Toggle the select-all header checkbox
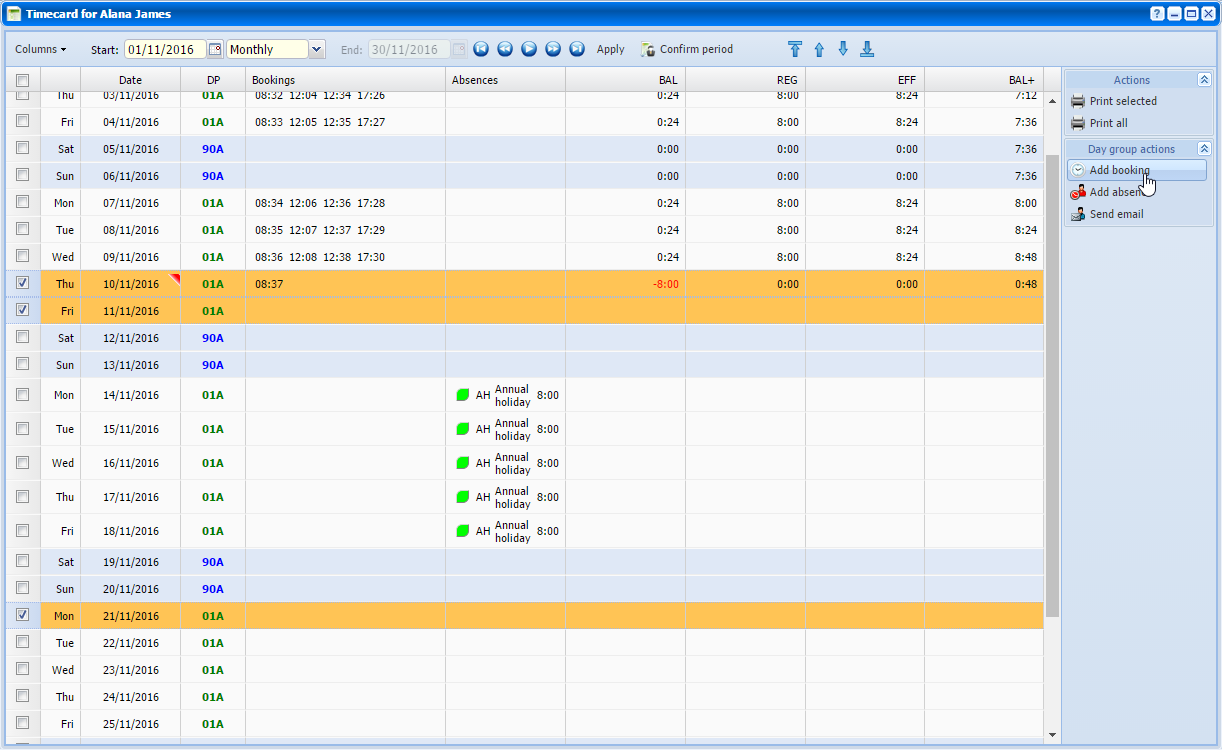This screenshot has width=1222, height=750. tap(23, 80)
